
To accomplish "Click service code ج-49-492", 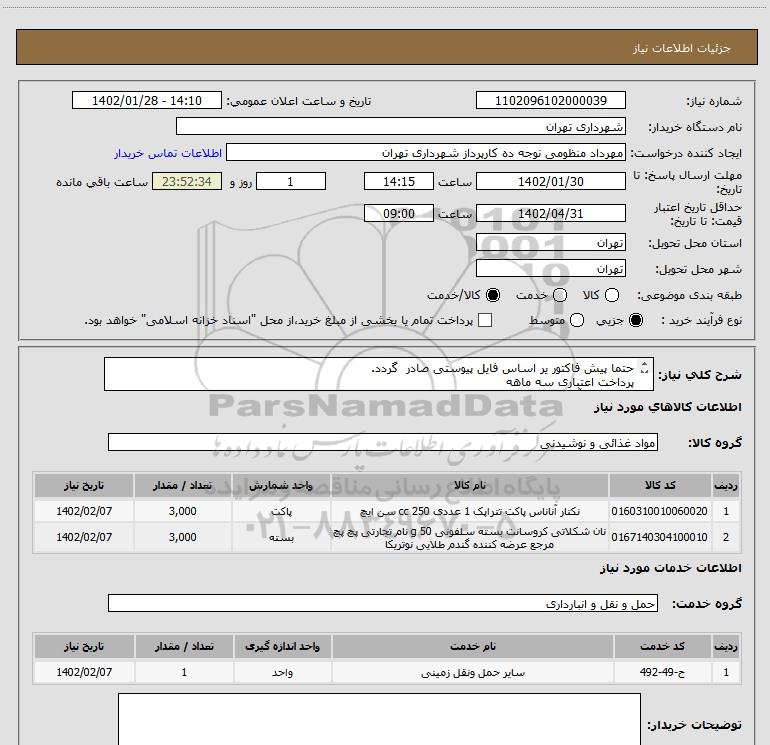I will pos(662,672).
